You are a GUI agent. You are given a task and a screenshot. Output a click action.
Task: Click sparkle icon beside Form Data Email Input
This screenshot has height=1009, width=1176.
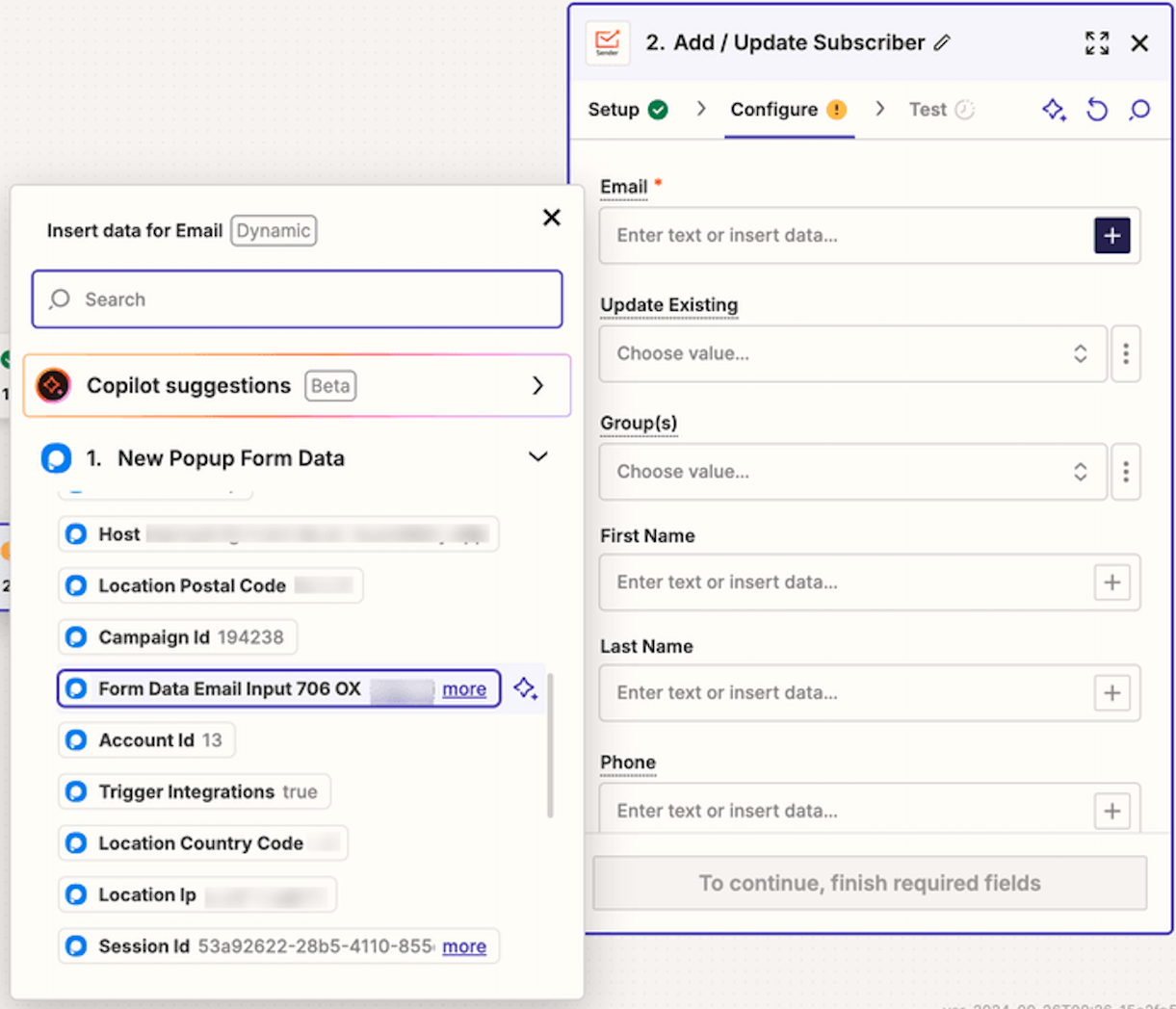(x=525, y=688)
